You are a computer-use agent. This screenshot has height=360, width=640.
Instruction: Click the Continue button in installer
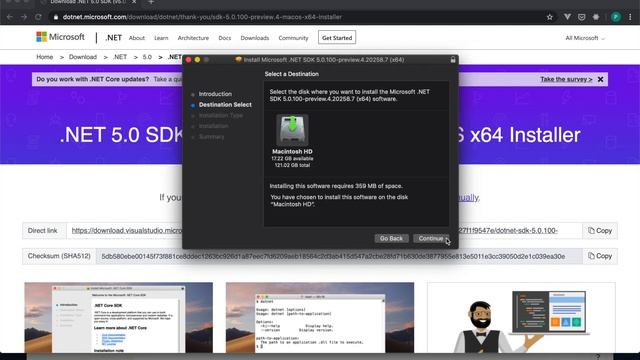[431, 238]
